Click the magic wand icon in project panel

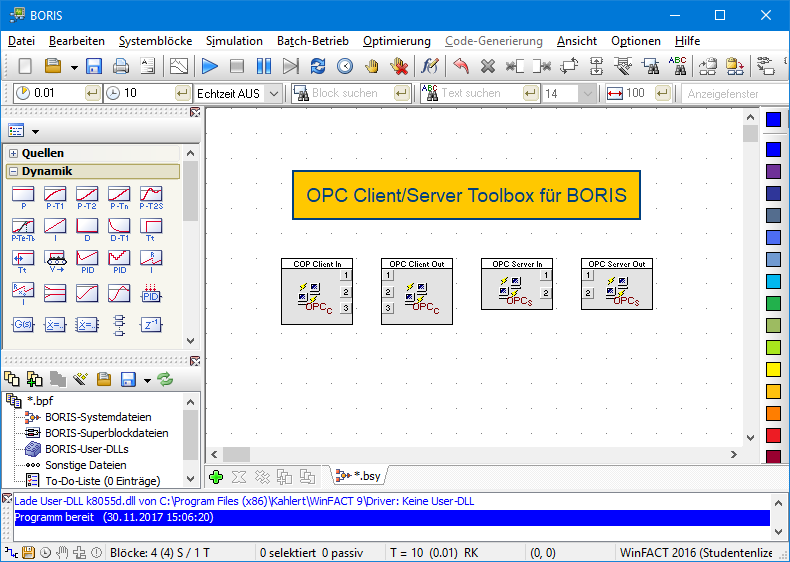(x=81, y=379)
